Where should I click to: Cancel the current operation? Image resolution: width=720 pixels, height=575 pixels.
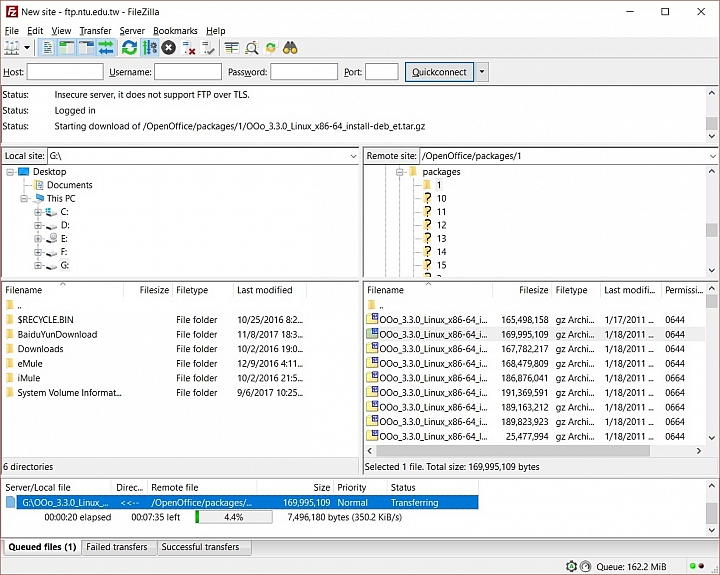169,48
